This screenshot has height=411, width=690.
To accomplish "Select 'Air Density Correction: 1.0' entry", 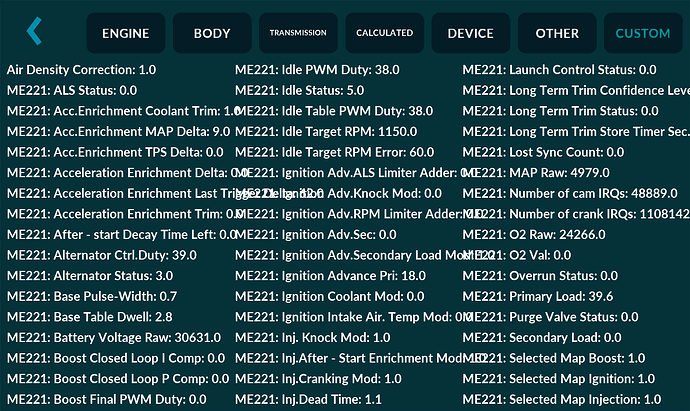I will 81,70.
